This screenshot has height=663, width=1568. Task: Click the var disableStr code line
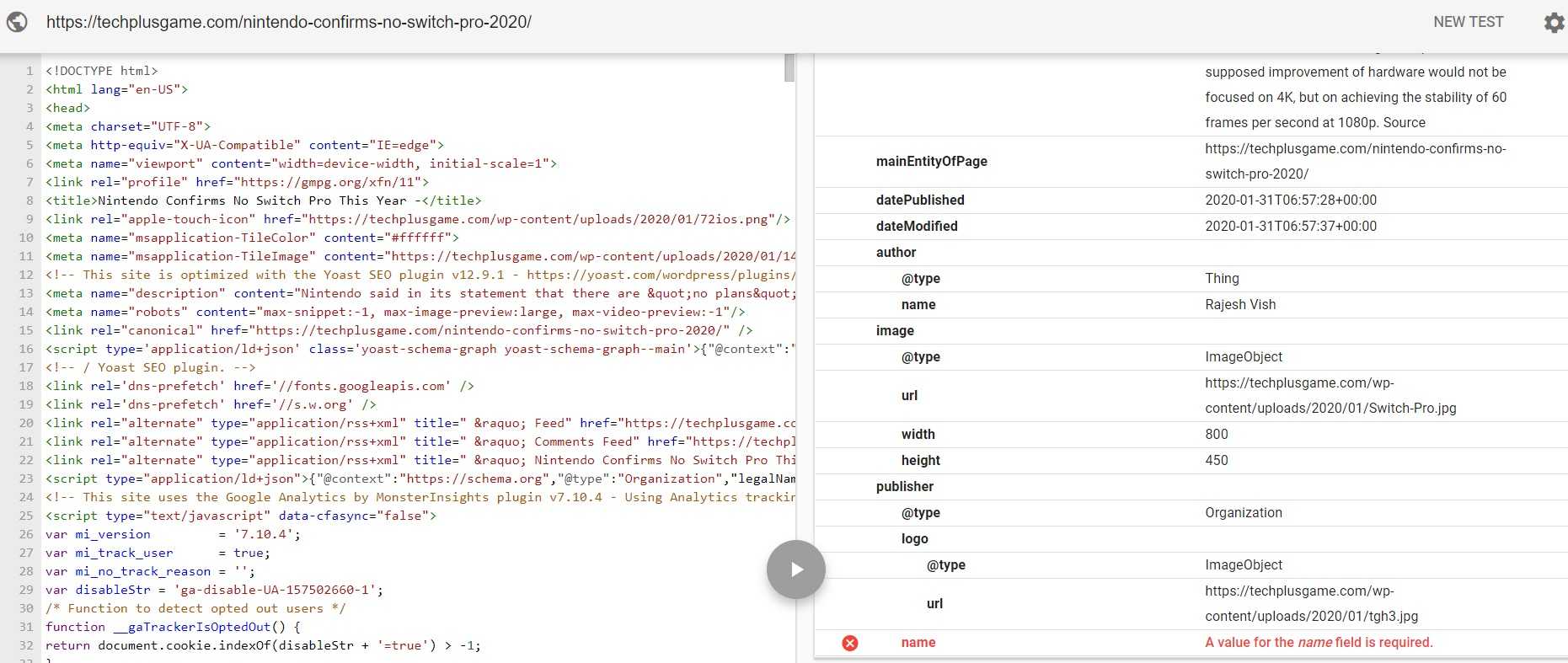point(215,590)
